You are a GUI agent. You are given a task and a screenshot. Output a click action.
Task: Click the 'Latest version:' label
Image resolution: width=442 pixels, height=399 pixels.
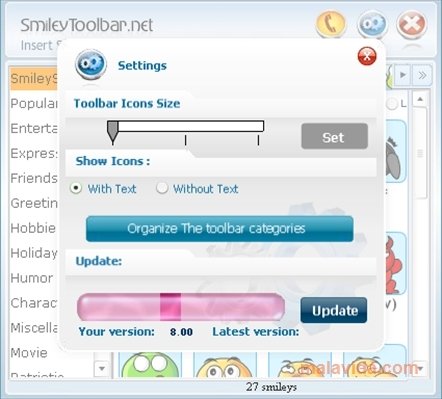coord(256,332)
